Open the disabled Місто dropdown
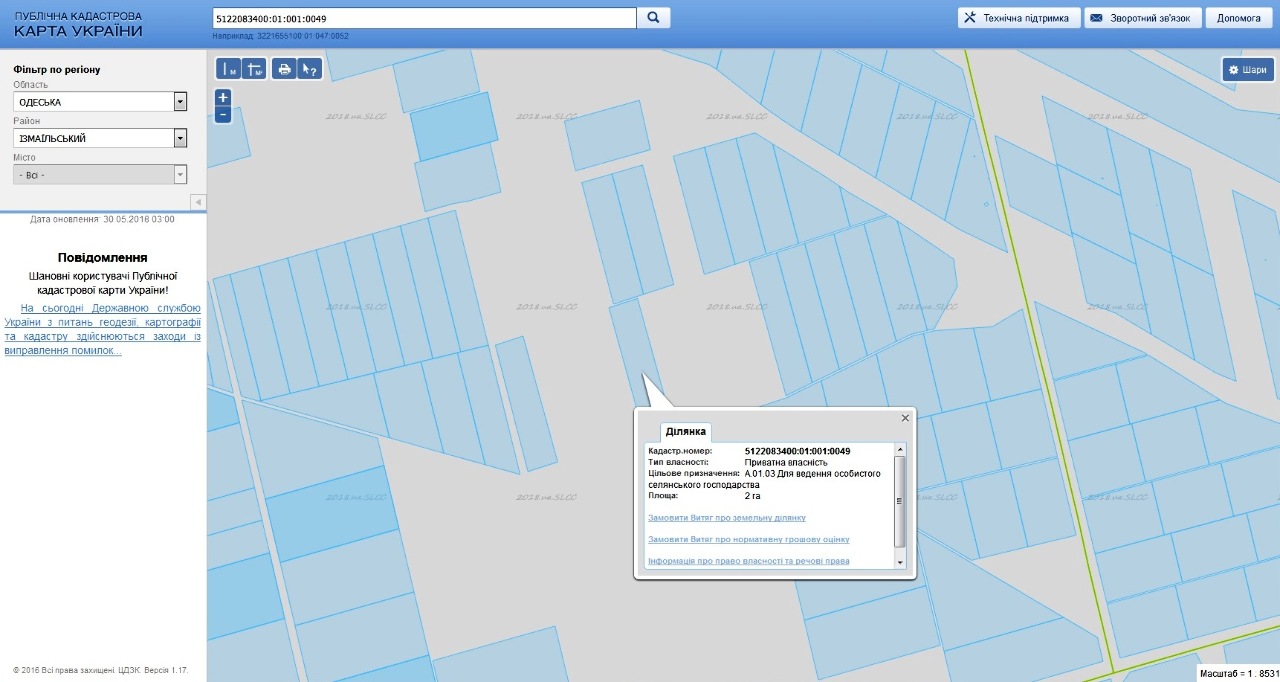The height and width of the screenshot is (682, 1280). pos(180,175)
